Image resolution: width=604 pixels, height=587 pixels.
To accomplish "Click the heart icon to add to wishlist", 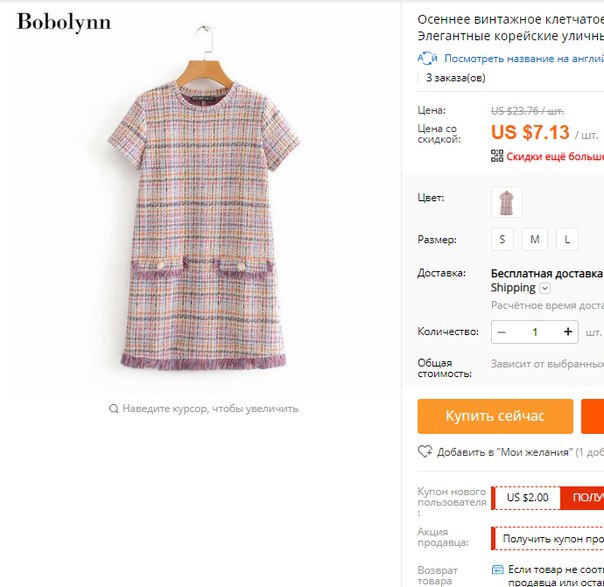I will tap(425, 451).
